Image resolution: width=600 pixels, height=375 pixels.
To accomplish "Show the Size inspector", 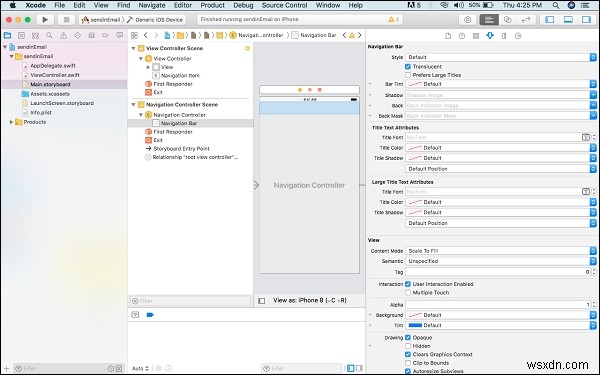I will point(504,36).
